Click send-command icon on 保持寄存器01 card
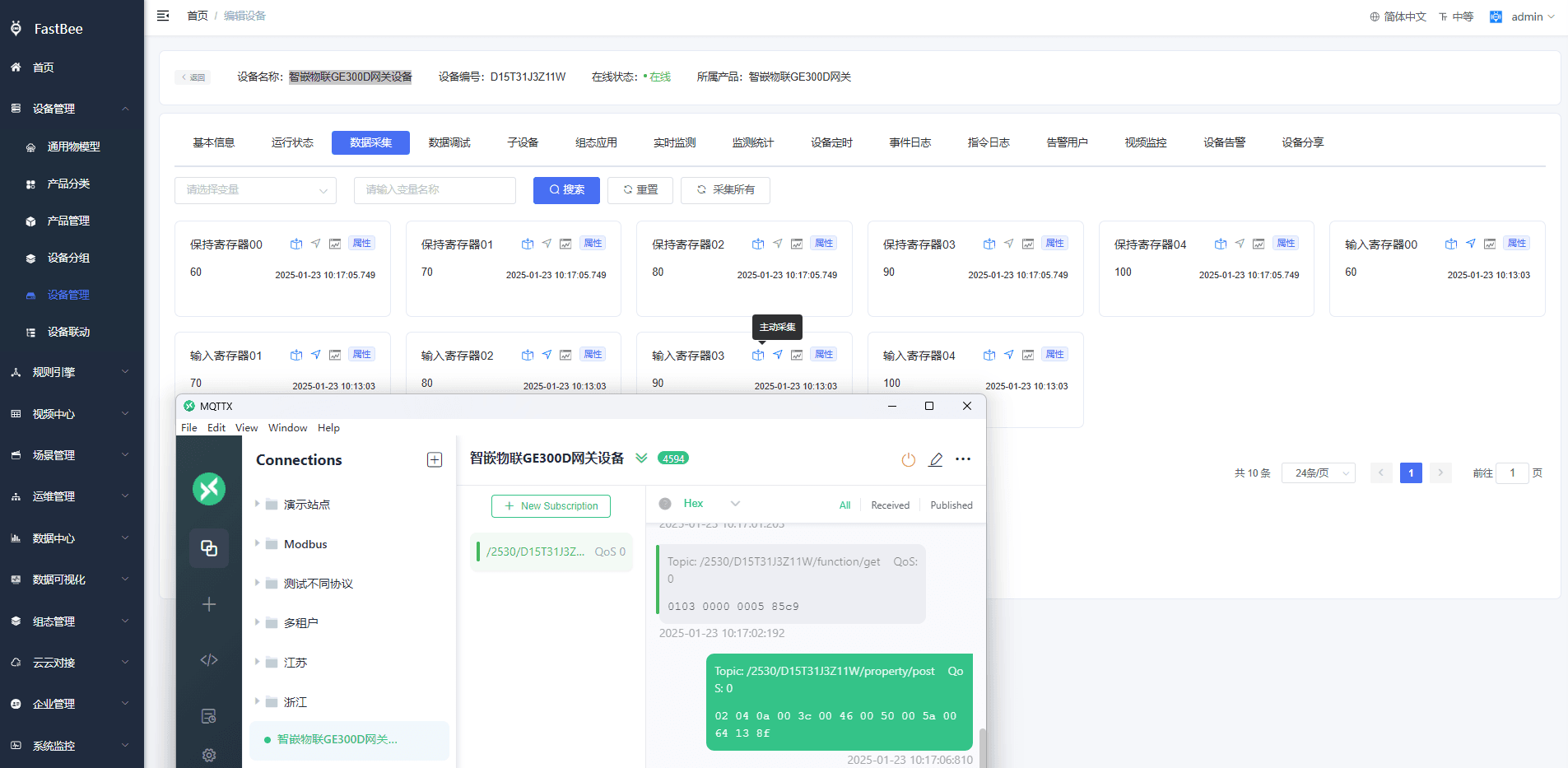The width and height of the screenshot is (1568, 768). [547, 244]
